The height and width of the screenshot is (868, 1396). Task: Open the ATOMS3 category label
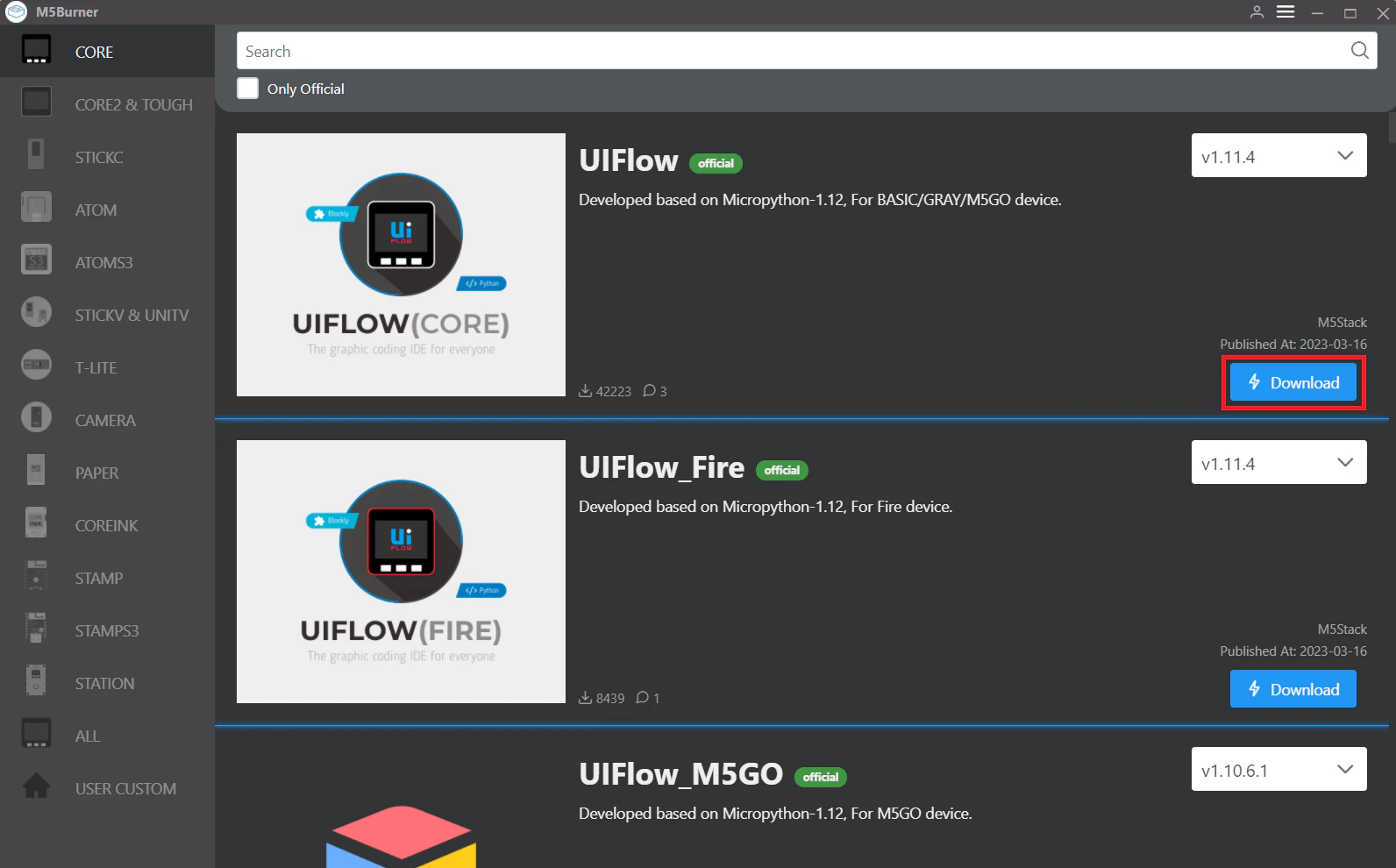pos(104,263)
